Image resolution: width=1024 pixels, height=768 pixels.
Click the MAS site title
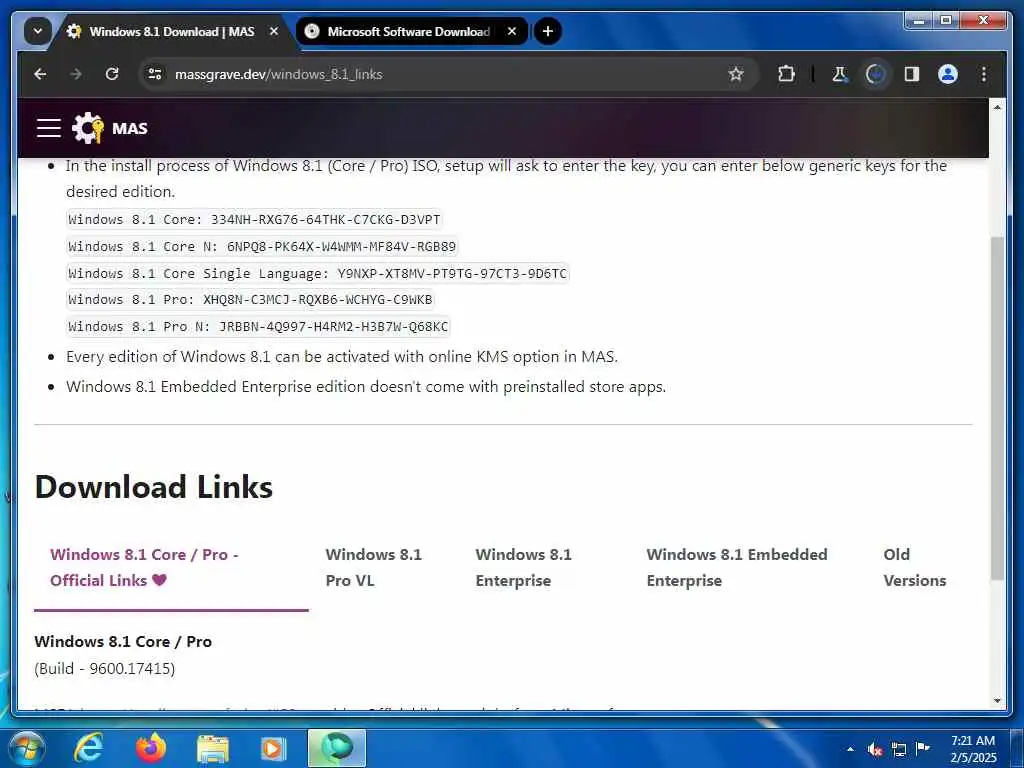tap(129, 128)
